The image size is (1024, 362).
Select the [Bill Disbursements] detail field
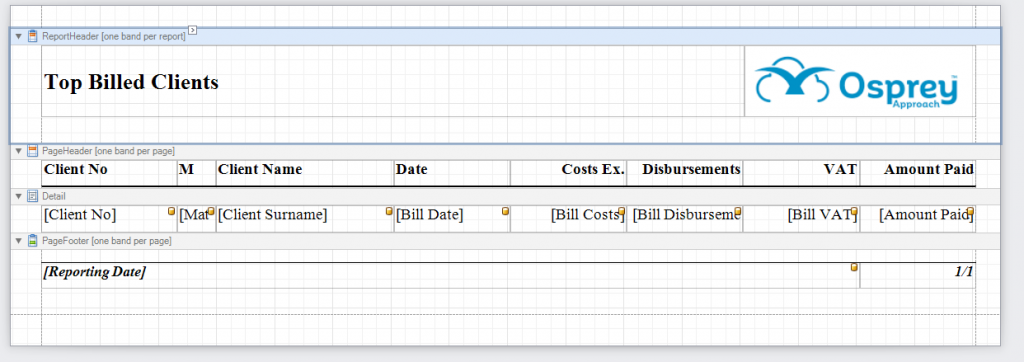click(684, 218)
